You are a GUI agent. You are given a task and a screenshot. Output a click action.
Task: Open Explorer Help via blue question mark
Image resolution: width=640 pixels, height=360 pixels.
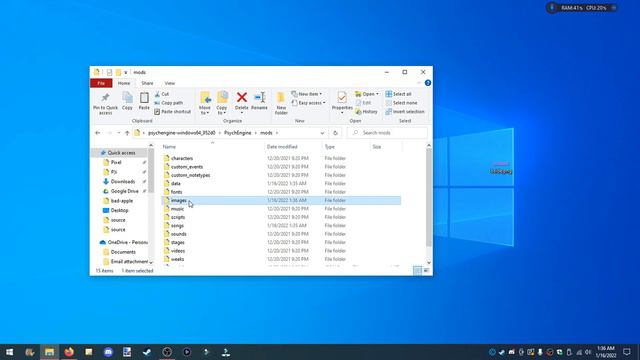tap(428, 83)
